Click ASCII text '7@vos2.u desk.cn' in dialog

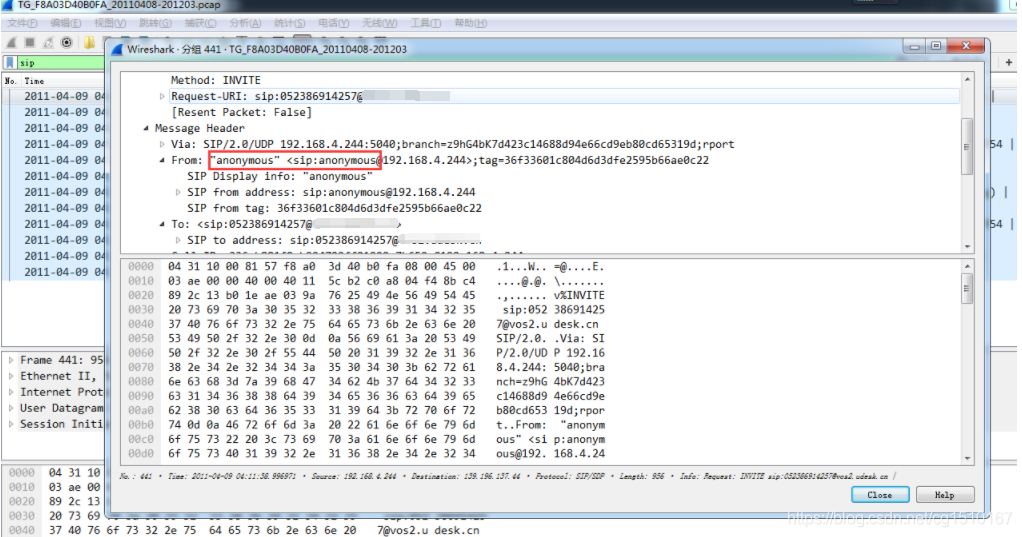(x=547, y=324)
